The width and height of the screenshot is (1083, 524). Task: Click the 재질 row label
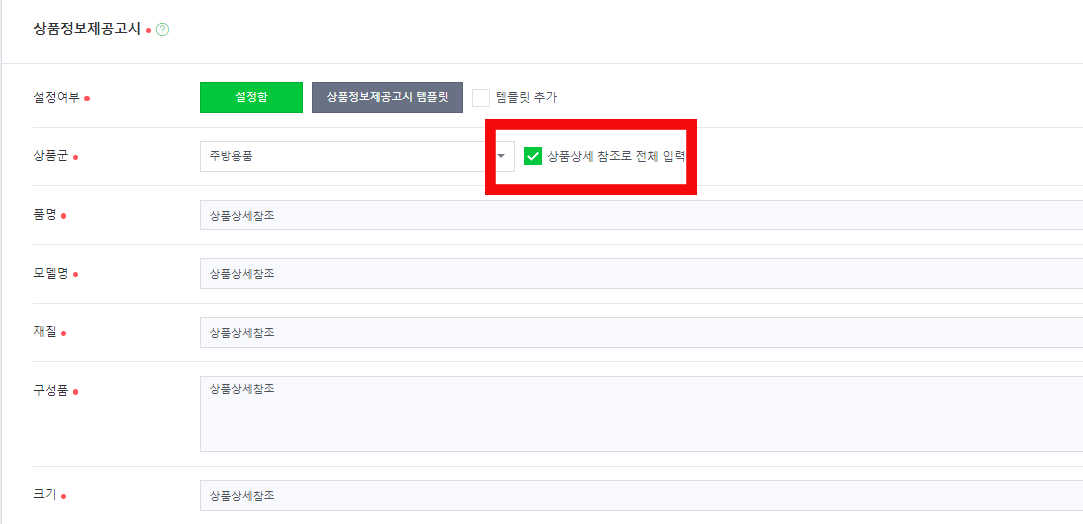point(45,333)
